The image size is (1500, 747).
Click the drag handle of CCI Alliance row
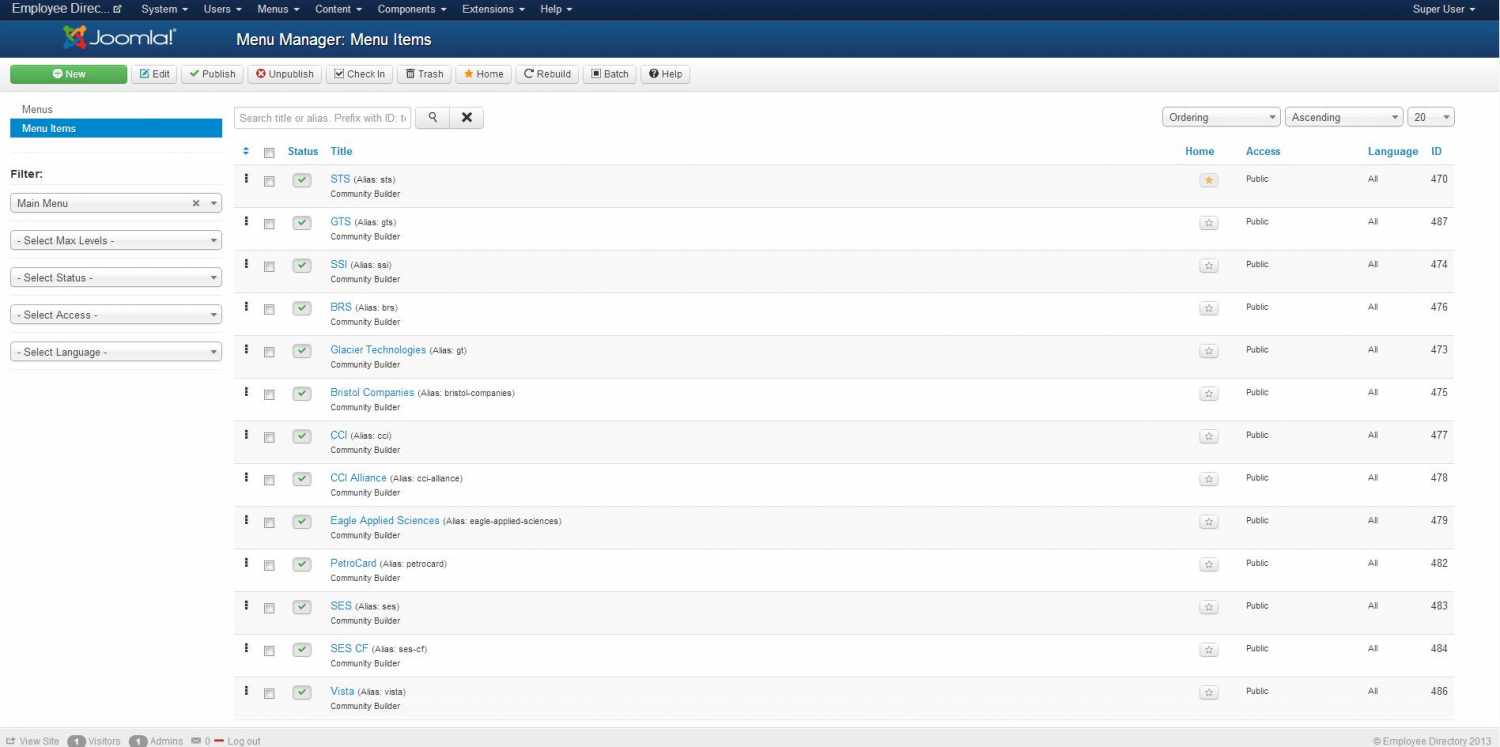246,478
